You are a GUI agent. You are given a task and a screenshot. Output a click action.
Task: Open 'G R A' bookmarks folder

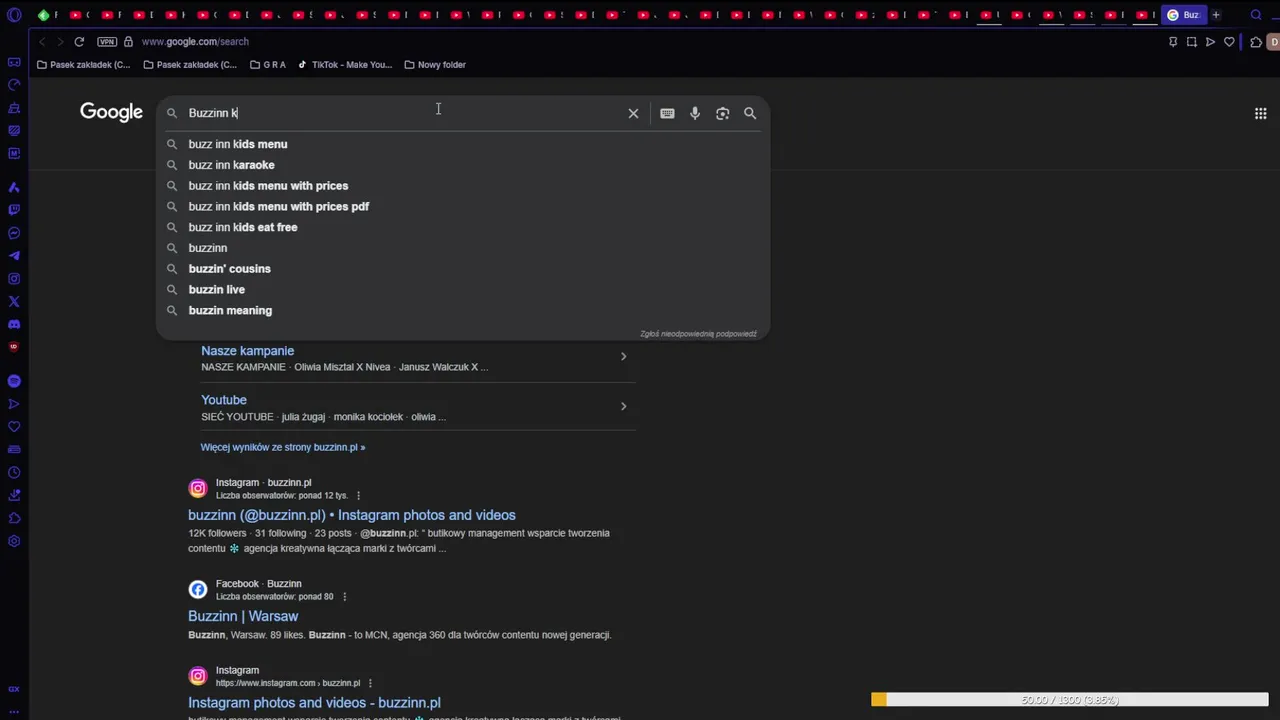[268, 65]
